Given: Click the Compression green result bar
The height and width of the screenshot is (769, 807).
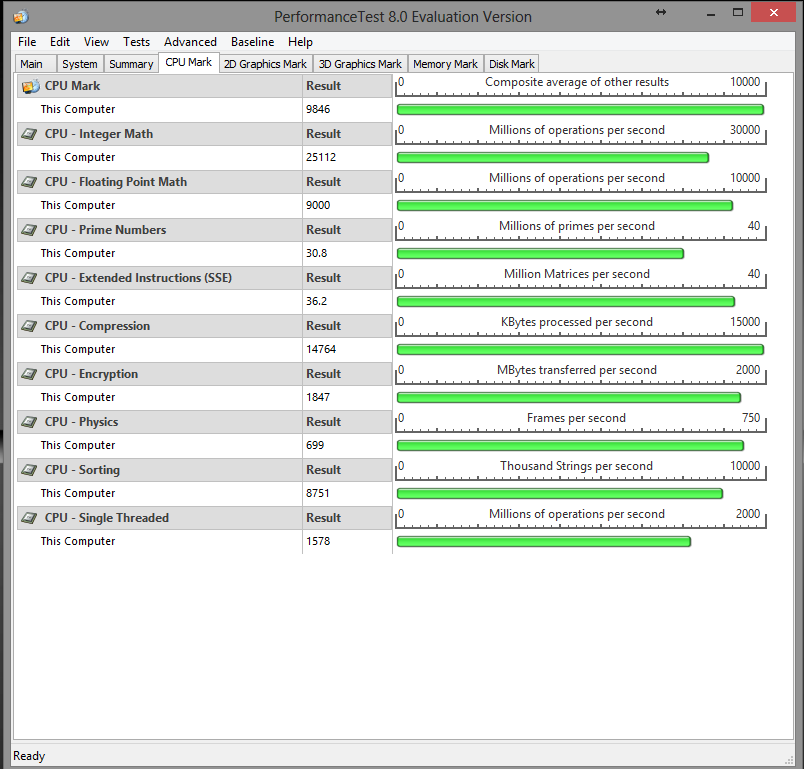Looking at the screenshot, I should pyautogui.click(x=581, y=349).
